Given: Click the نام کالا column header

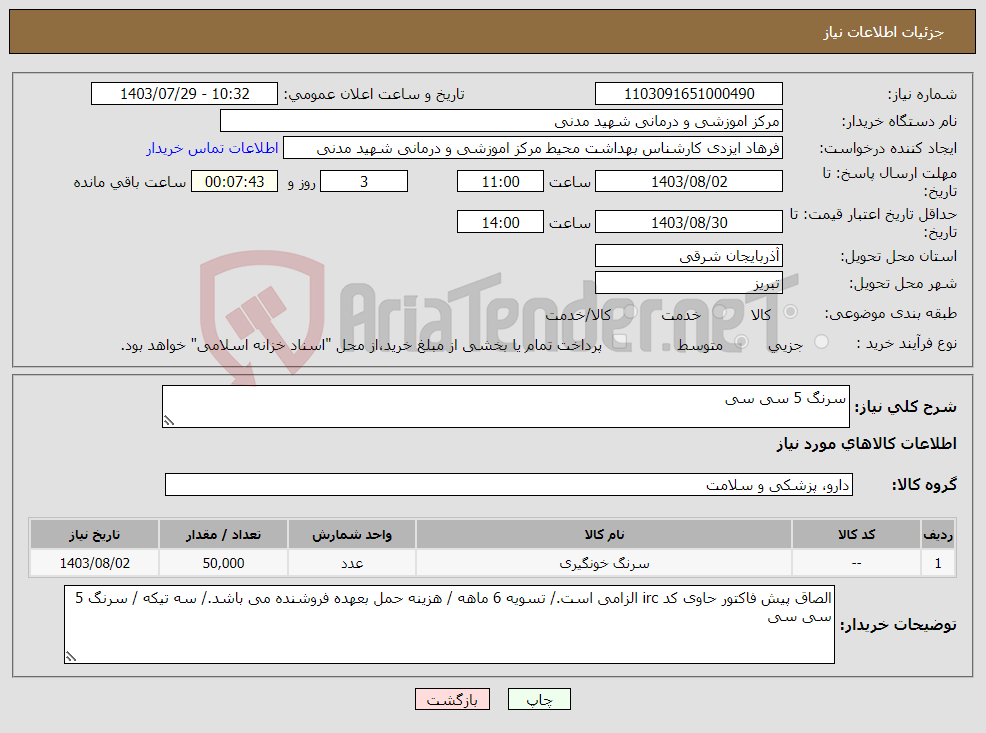Looking at the screenshot, I should [604, 534].
